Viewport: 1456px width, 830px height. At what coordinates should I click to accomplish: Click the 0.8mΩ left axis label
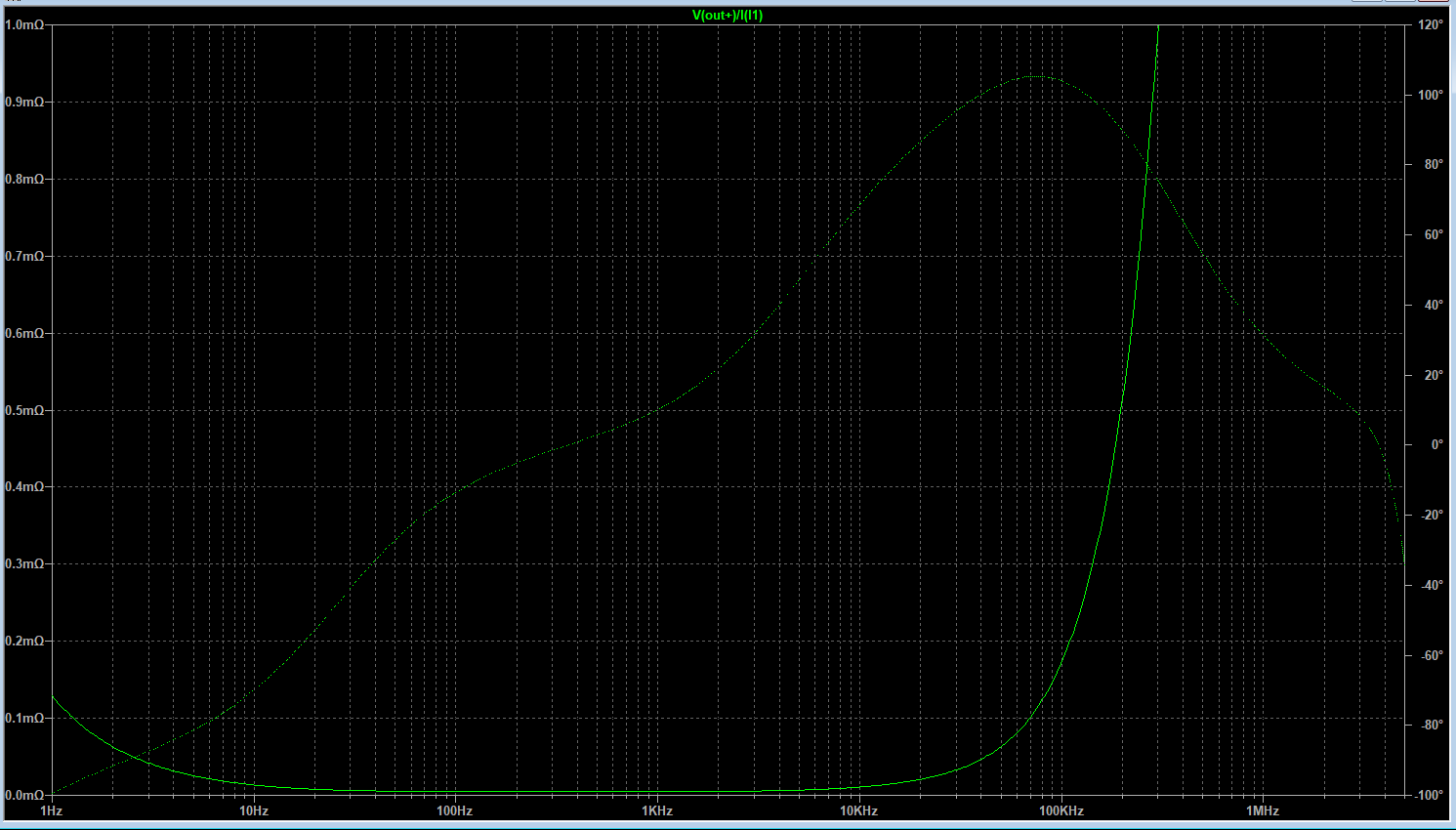coord(24,179)
